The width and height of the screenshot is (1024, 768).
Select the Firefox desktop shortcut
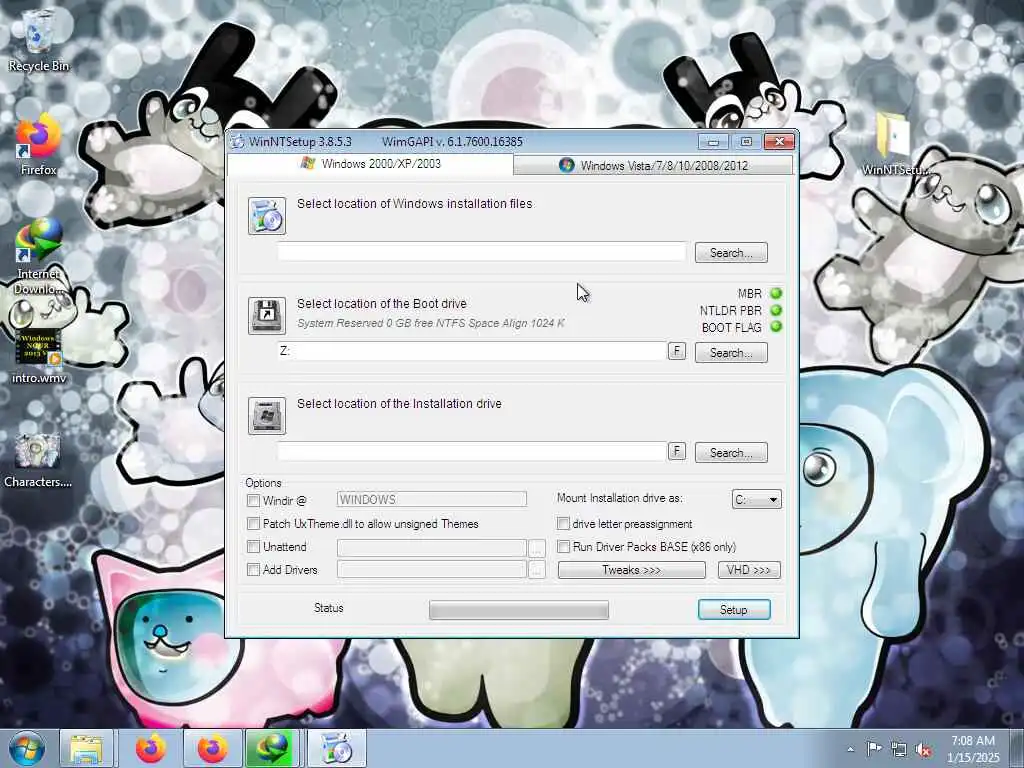tap(39, 144)
